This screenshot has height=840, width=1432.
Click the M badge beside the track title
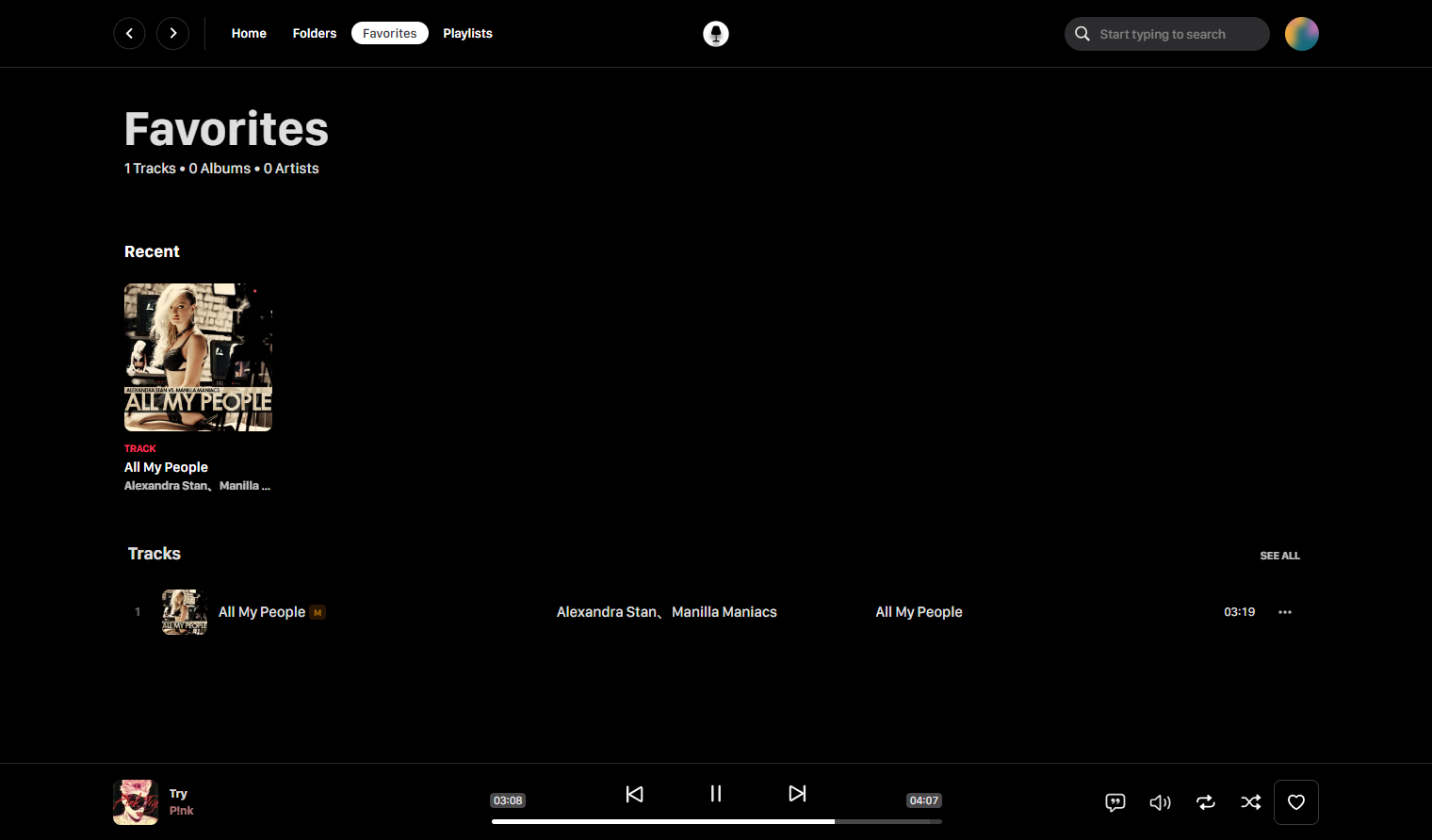point(317,612)
